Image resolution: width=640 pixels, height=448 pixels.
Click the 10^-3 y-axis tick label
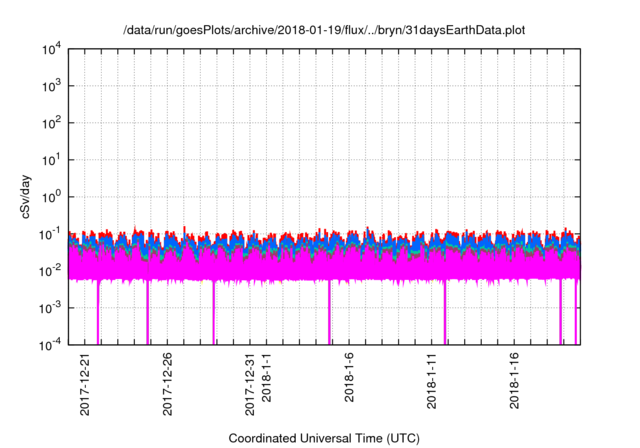click(x=51, y=308)
